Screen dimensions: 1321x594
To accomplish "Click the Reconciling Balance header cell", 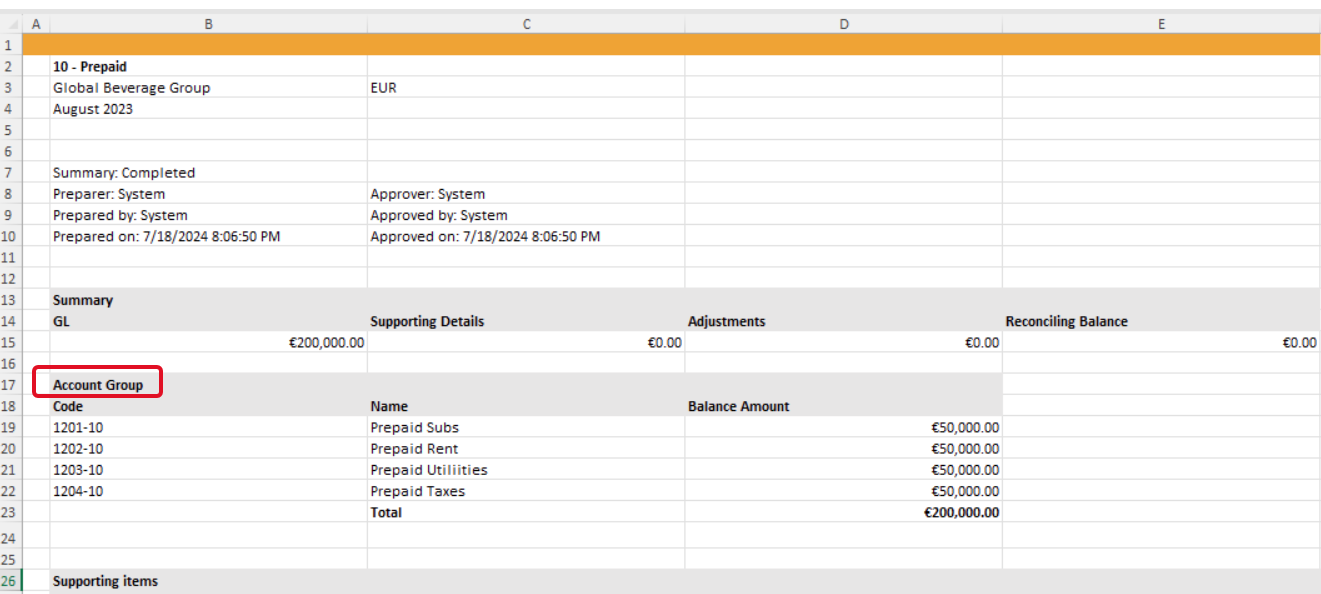I will [1161, 321].
